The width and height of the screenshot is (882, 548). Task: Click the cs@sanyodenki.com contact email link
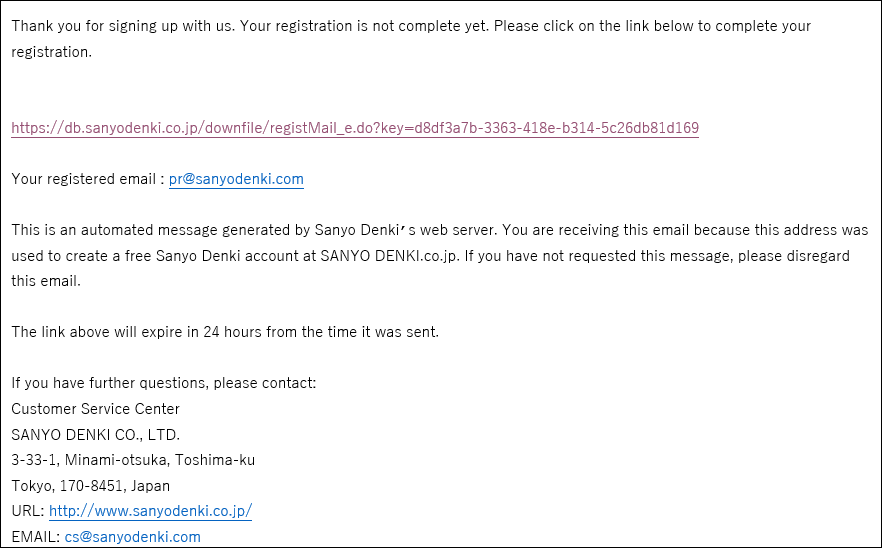pyautogui.click(x=133, y=537)
